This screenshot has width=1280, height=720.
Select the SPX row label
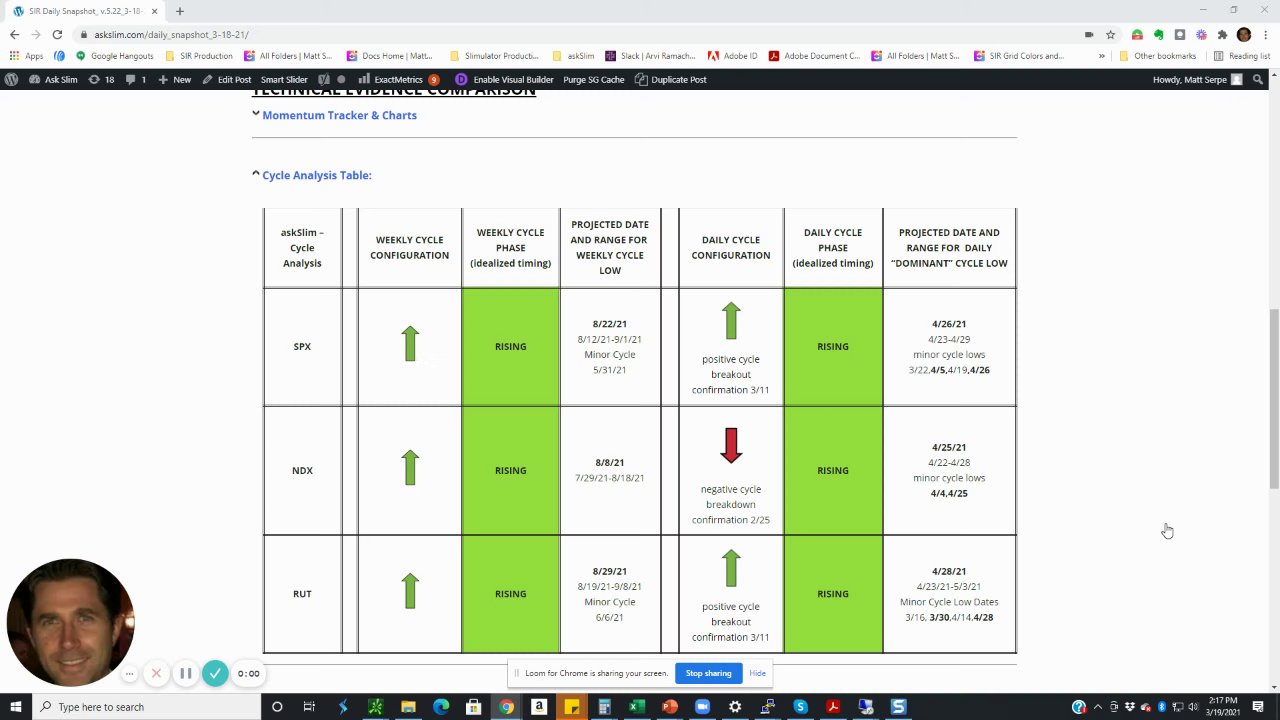[x=302, y=346]
